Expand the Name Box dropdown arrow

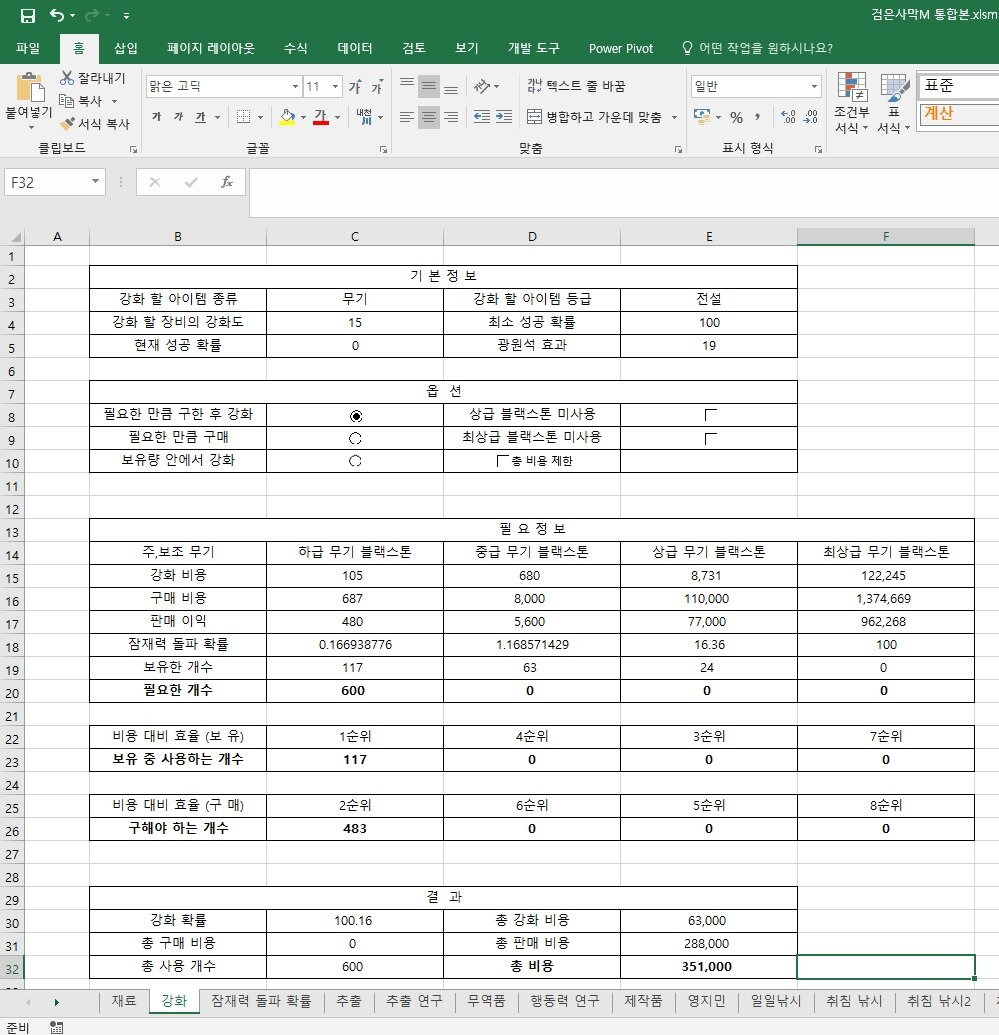pyautogui.click(x=96, y=182)
